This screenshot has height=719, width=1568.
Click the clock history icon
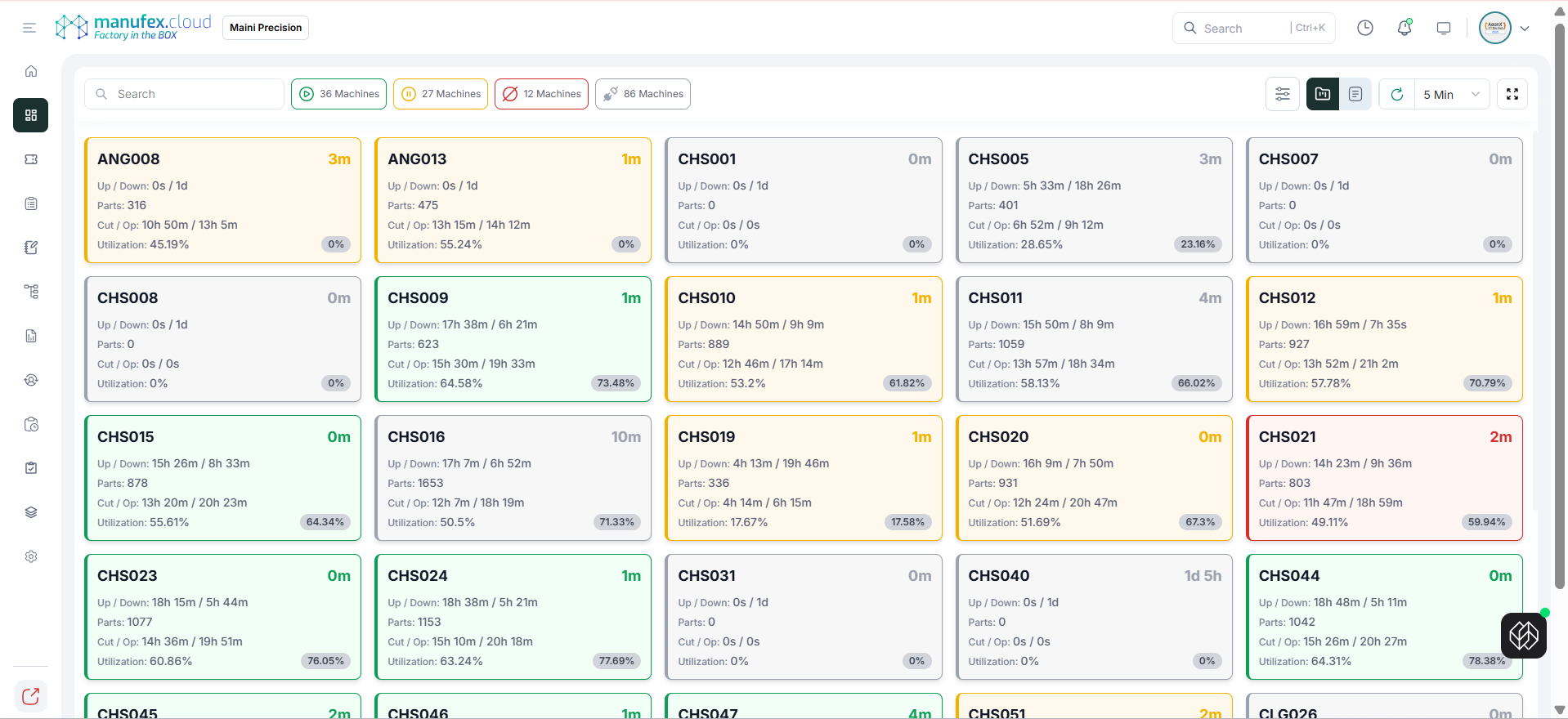1364,28
